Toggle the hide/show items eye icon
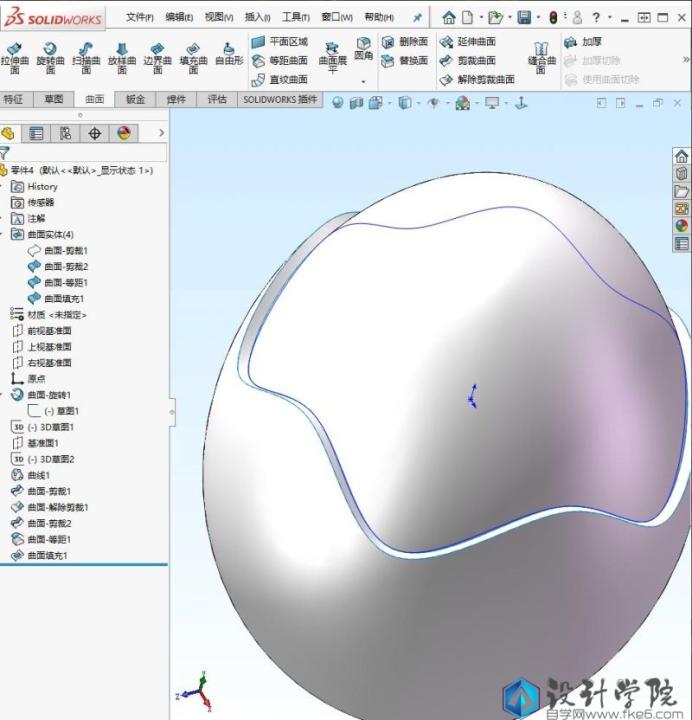 pos(433,103)
